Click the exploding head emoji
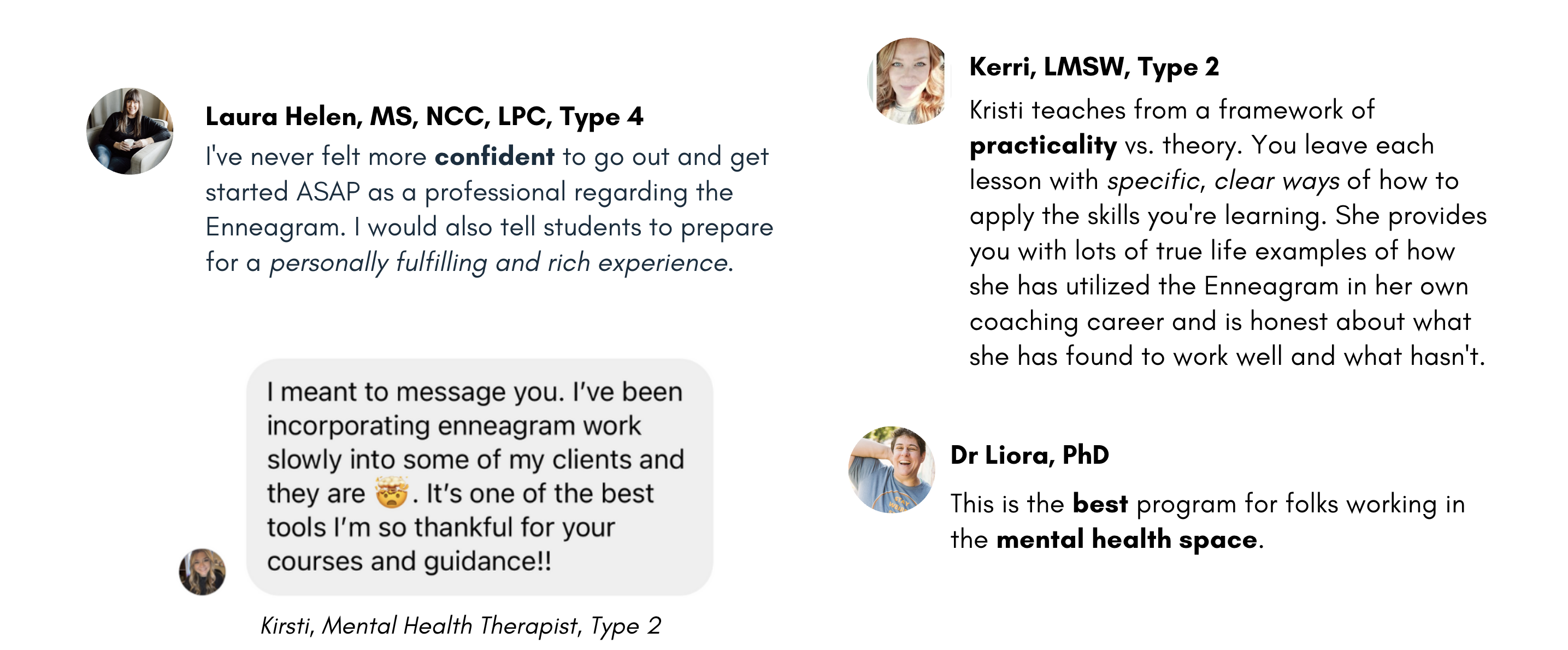Screen dimensions: 1568x650 click(x=391, y=492)
